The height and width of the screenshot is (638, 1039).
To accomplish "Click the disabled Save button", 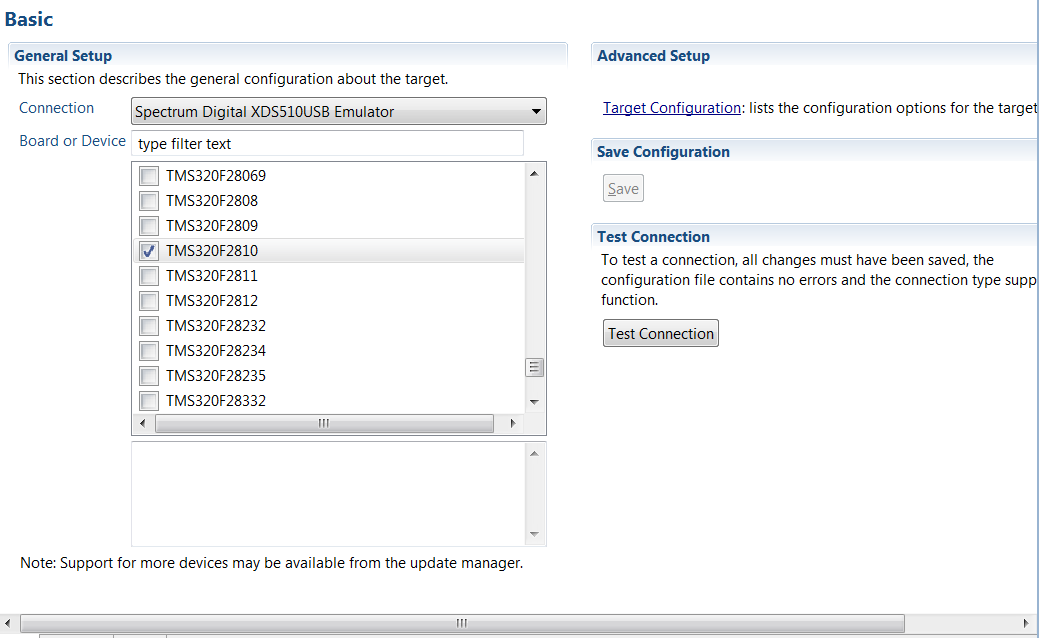I will tap(622, 187).
